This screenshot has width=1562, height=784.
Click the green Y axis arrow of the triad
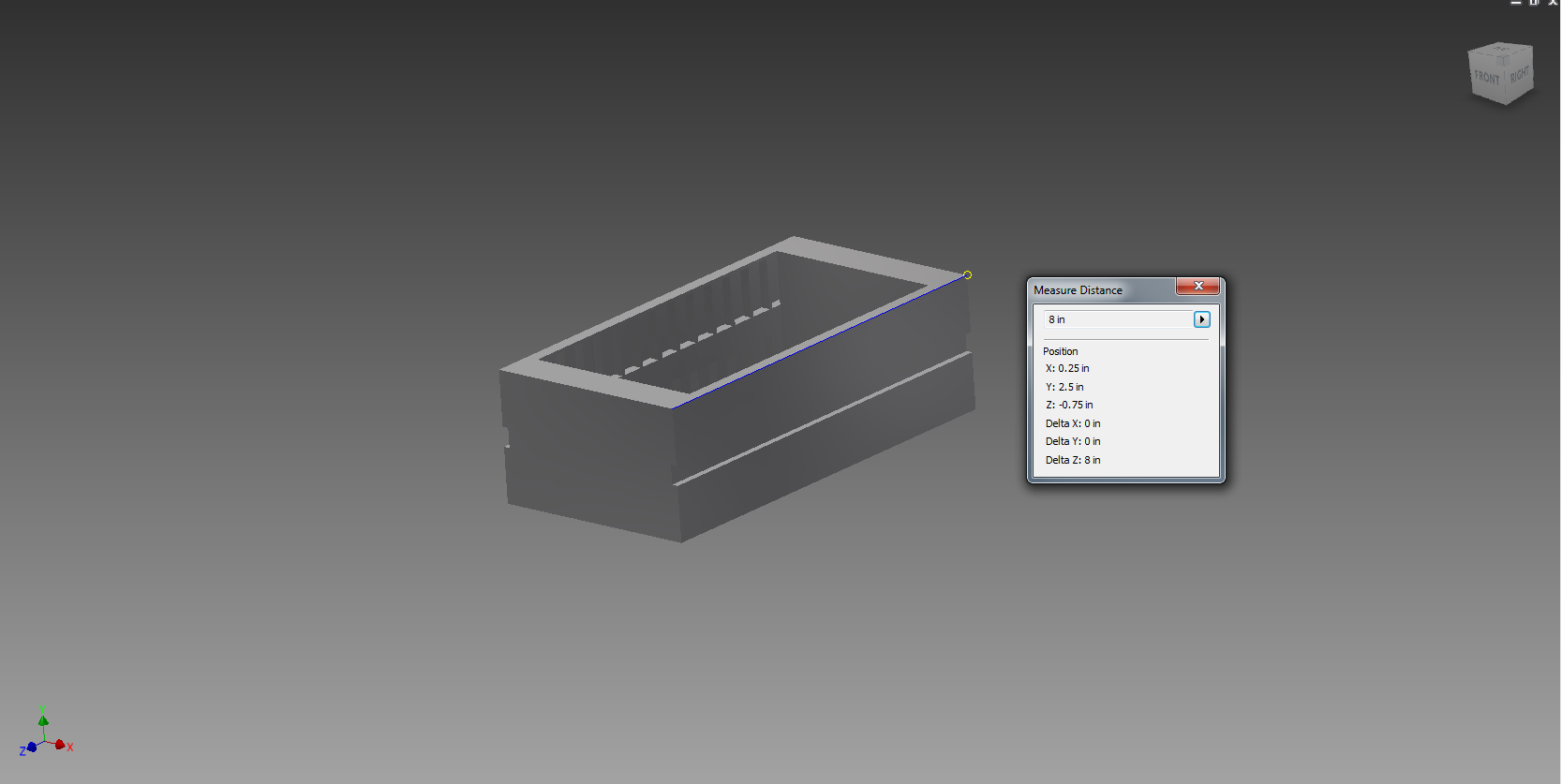tap(42, 720)
